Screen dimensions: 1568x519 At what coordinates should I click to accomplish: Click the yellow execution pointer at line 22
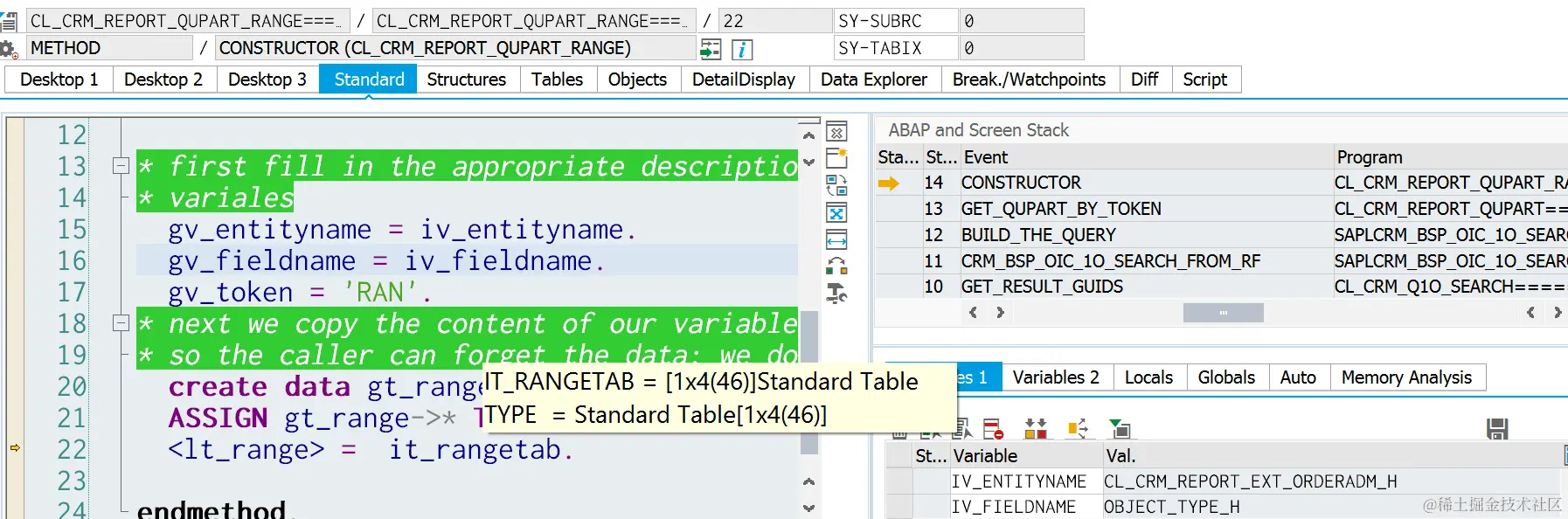coord(15,448)
